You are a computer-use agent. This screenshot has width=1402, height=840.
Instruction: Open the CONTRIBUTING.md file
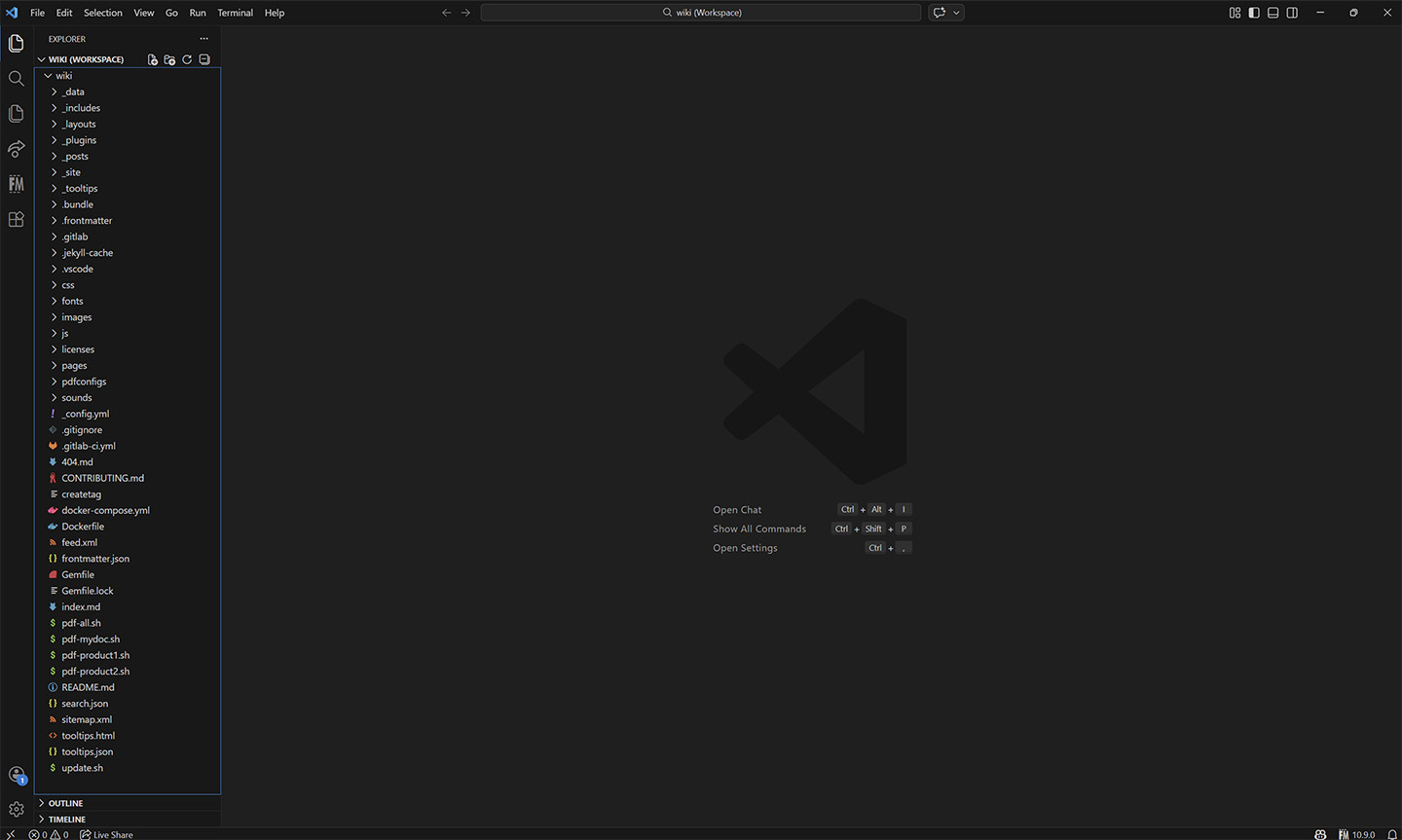[128, 478]
